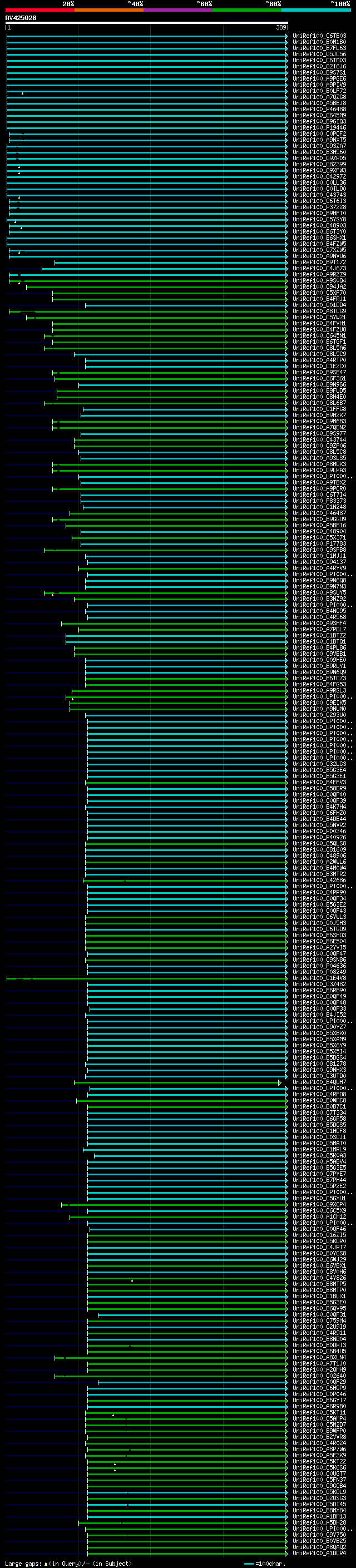
Task: Click the long green bar for UniRef100_C1E4V8
Action: (147, 978)
